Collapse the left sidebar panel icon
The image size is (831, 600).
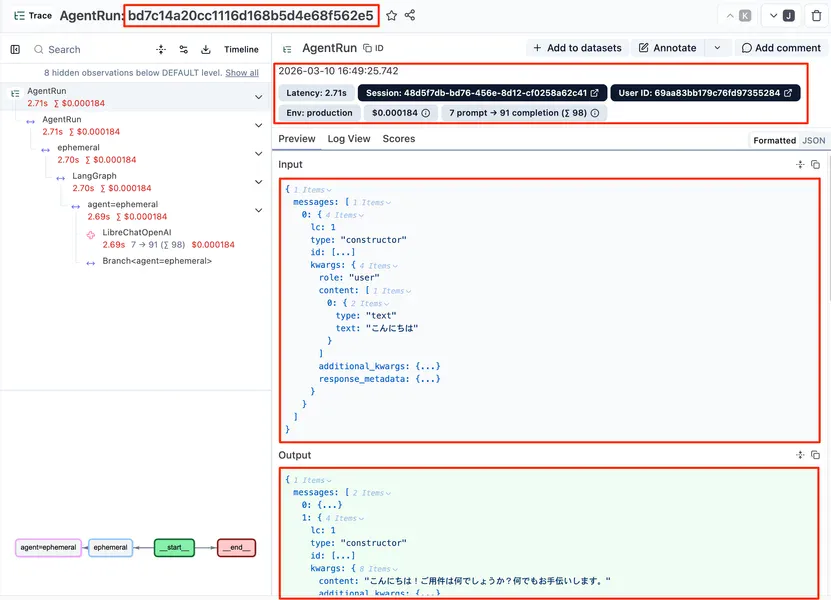tap(15, 49)
